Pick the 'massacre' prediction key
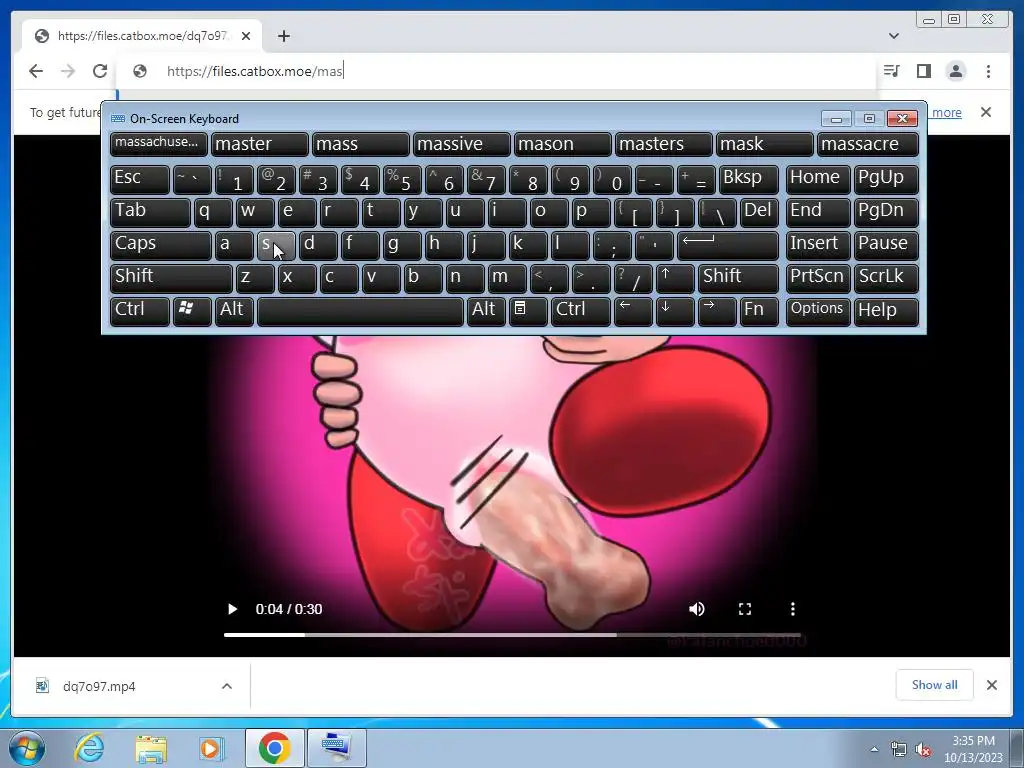This screenshot has height=768, width=1024. [x=868, y=144]
